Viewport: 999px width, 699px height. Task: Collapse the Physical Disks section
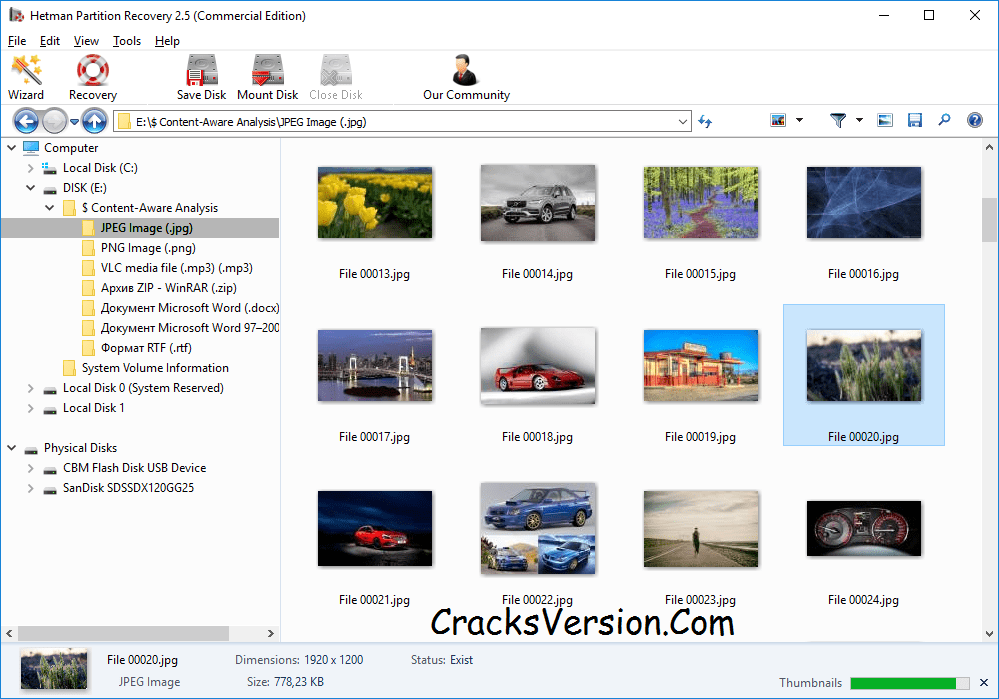coord(11,448)
